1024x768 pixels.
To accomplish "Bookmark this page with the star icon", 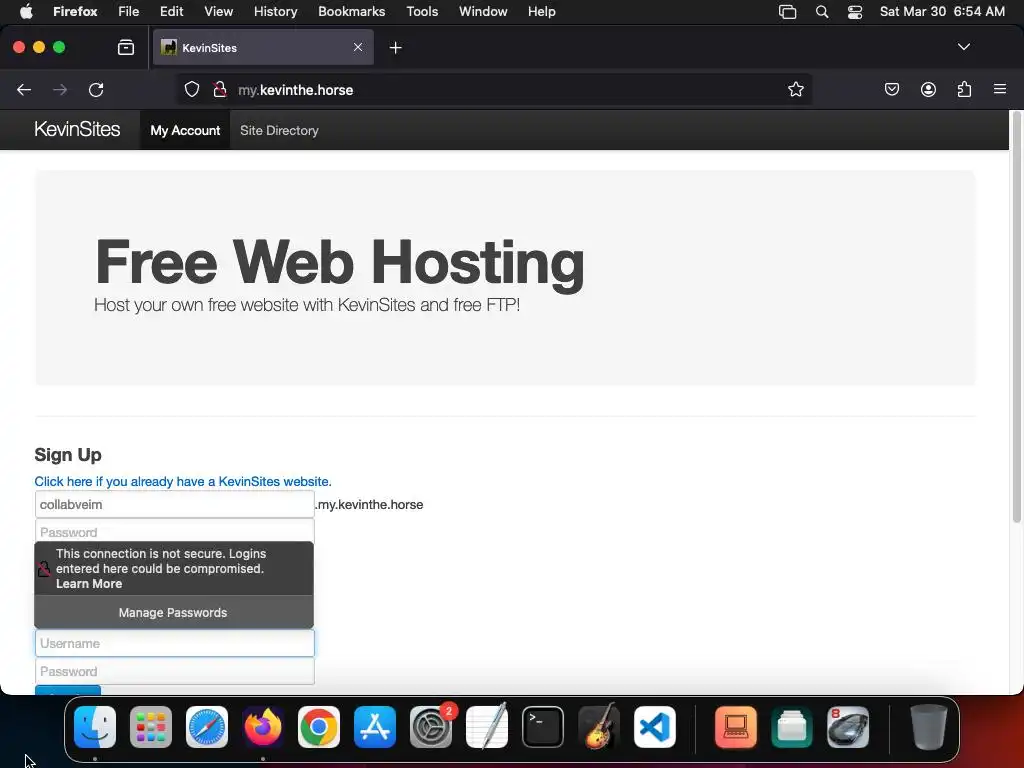I will click(x=795, y=89).
